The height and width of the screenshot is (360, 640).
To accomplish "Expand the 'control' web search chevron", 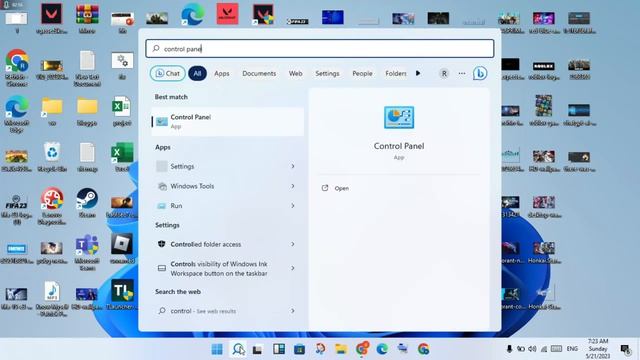I will coord(293,311).
